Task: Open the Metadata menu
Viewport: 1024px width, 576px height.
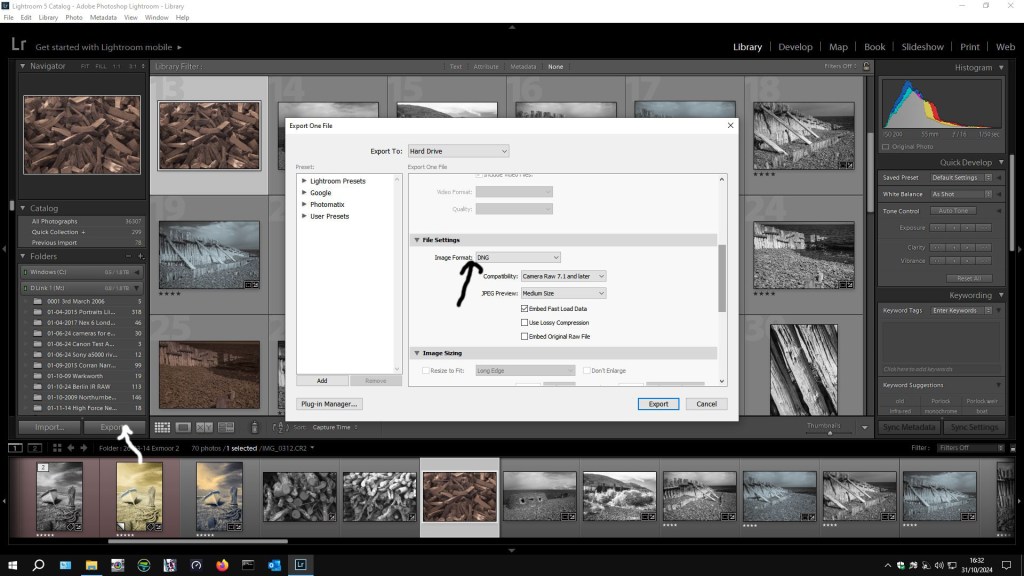Action: click(x=103, y=18)
